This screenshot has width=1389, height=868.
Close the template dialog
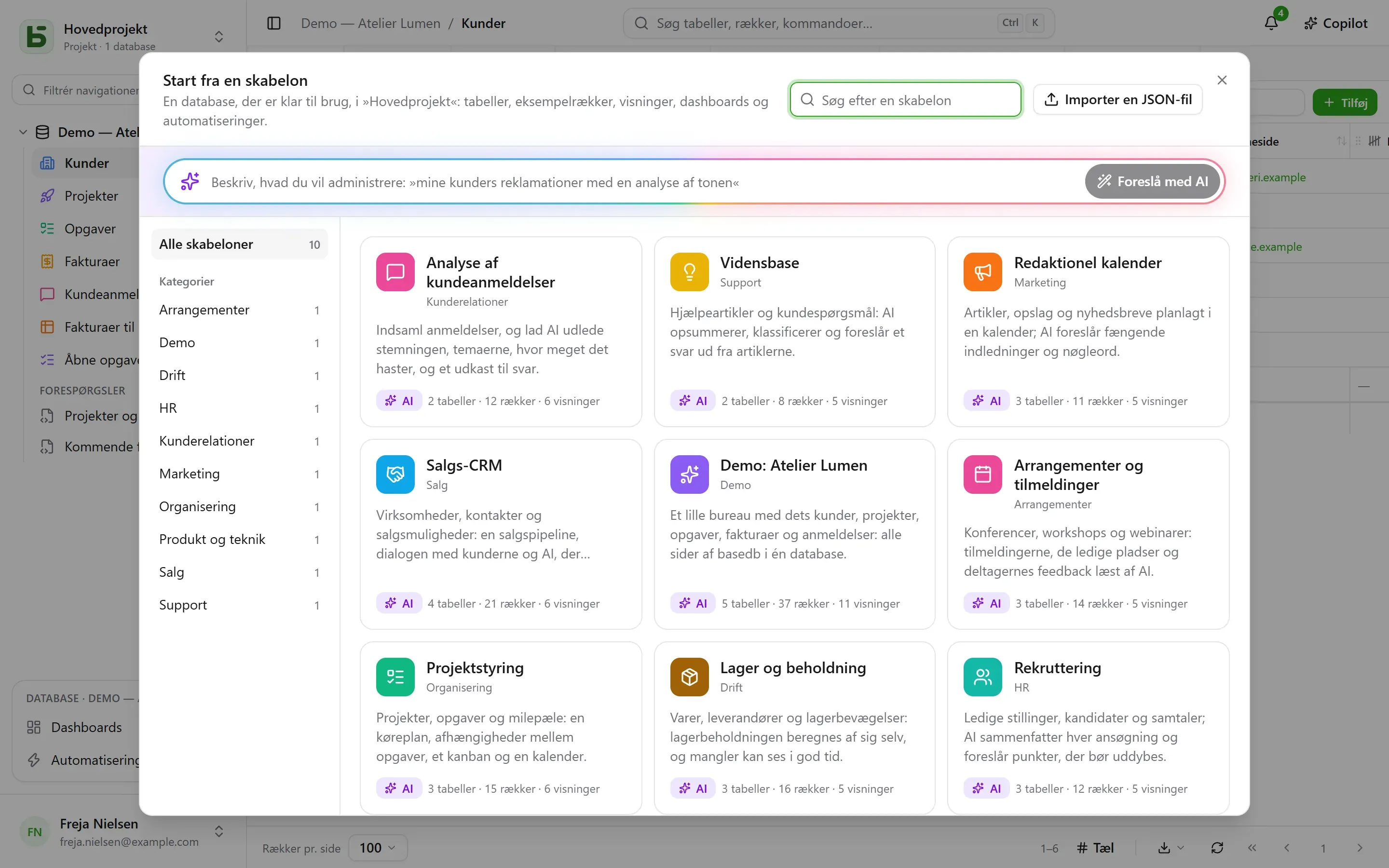point(1222,80)
